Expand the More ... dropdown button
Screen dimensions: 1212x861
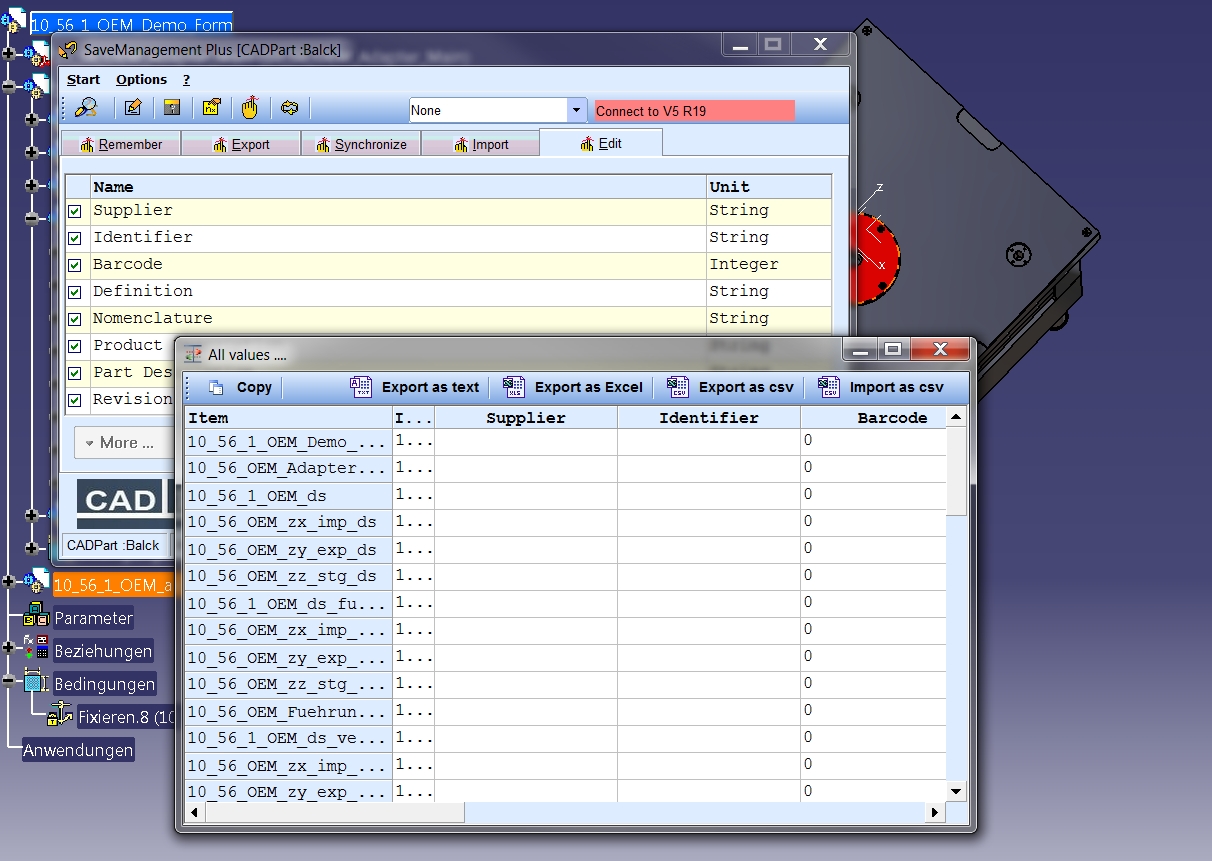coord(121,443)
